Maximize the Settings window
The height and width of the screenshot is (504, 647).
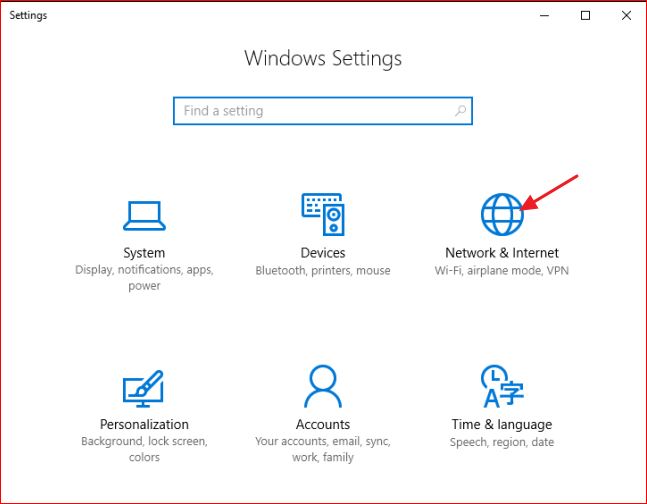(585, 16)
